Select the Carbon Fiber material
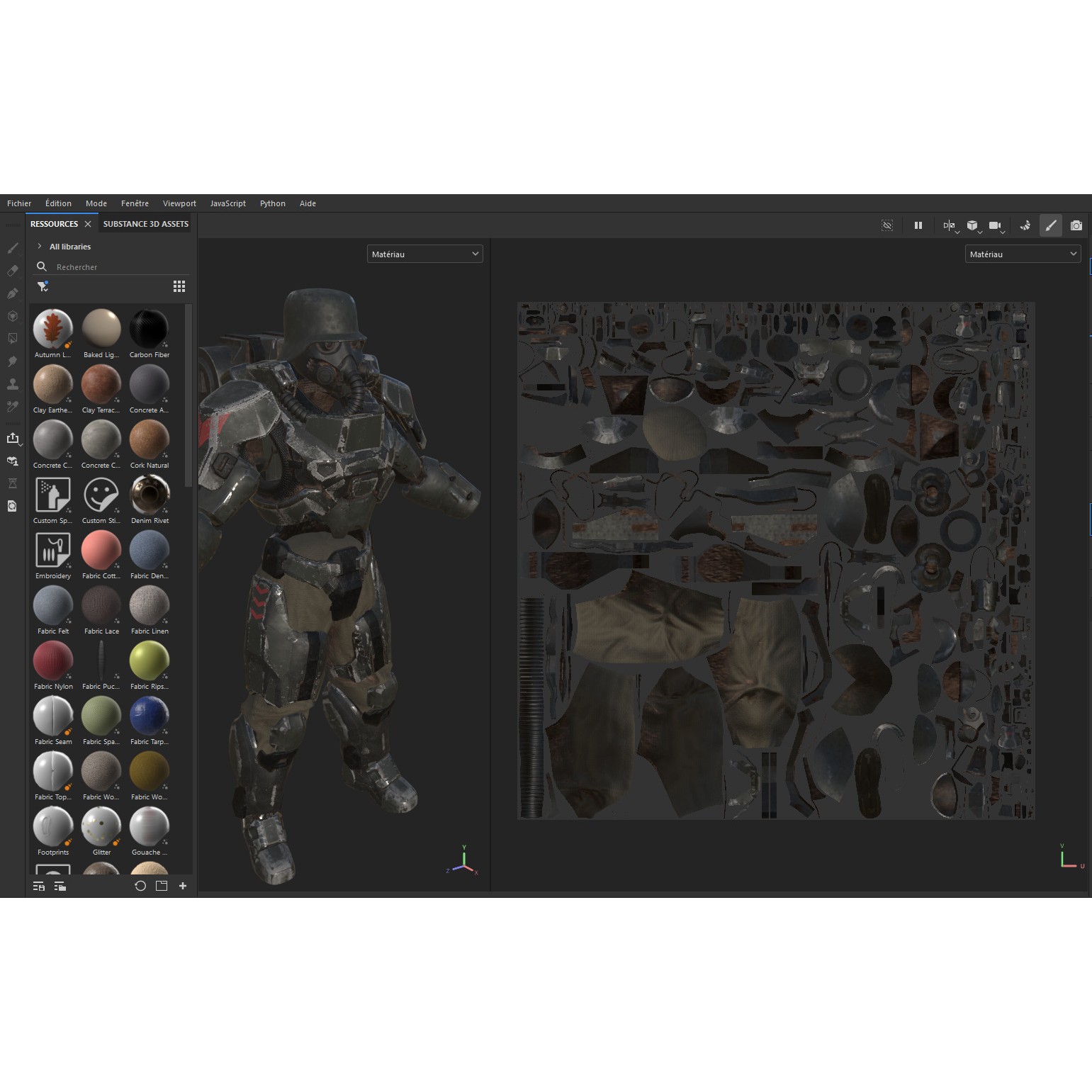Screen dimensions: 1092x1092 pyautogui.click(x=150, y=334)
